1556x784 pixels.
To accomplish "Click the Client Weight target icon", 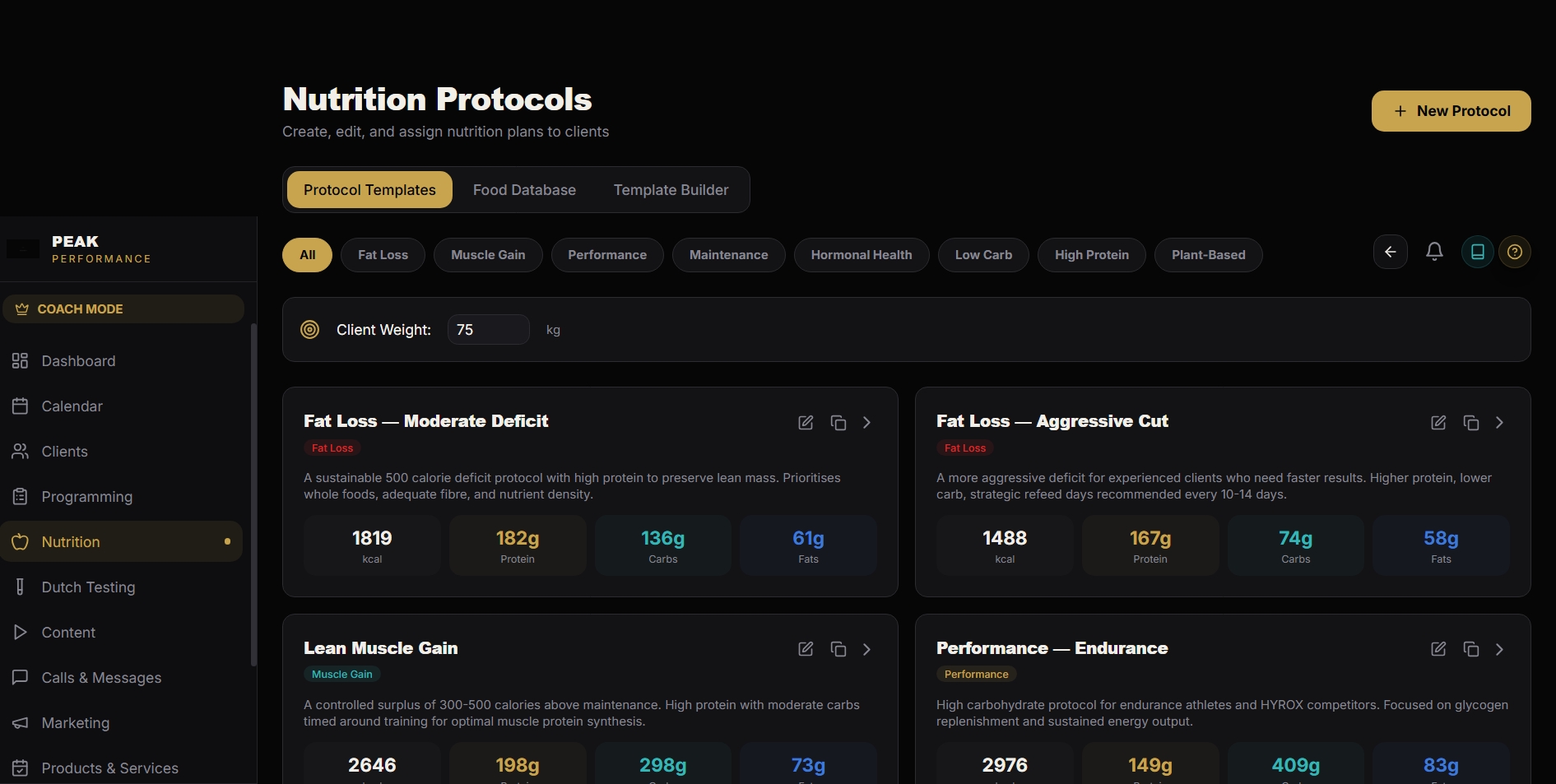I will pyautogui.click(x=310, y=330).
